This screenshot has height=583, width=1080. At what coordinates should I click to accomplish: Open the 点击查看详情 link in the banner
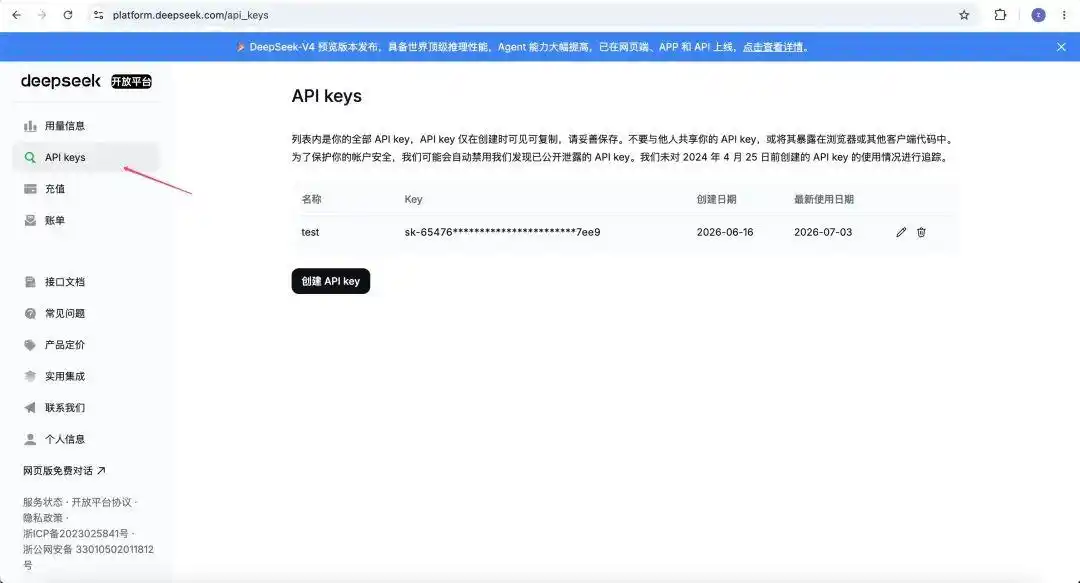pos(772,47)
